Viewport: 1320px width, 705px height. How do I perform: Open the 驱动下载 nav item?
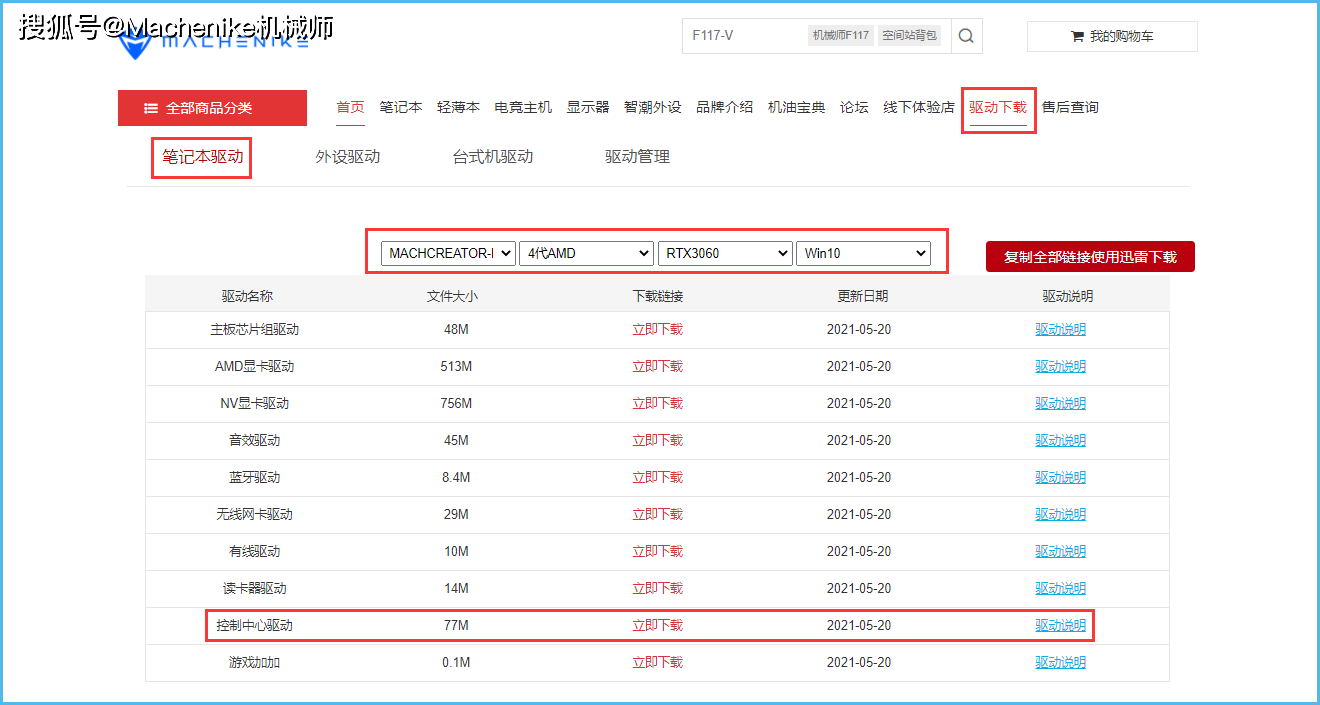point(998,107)
